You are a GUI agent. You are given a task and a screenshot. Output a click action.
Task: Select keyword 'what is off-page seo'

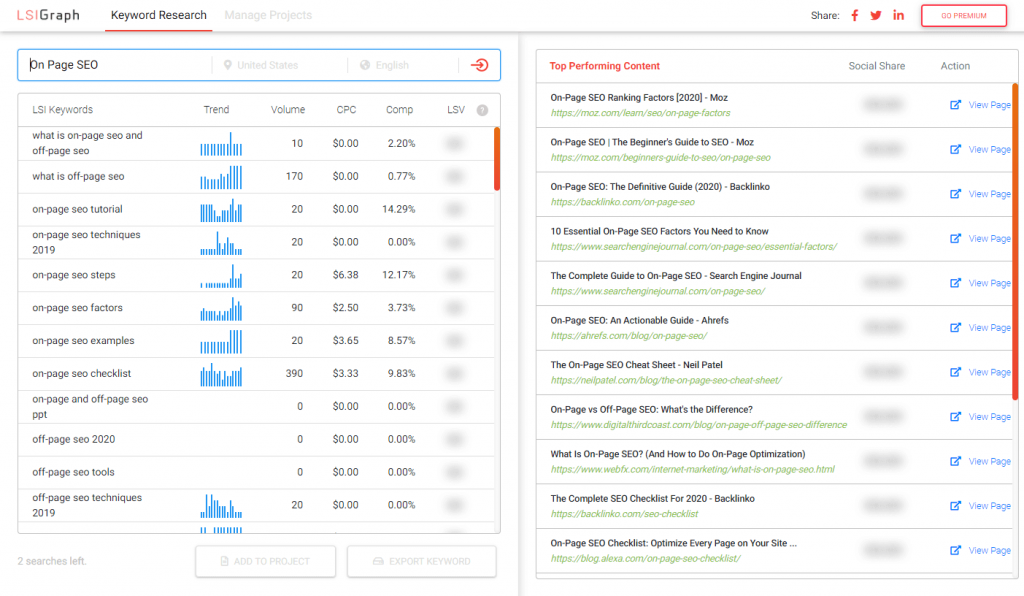pyautogui.click(x=78, y=176)
